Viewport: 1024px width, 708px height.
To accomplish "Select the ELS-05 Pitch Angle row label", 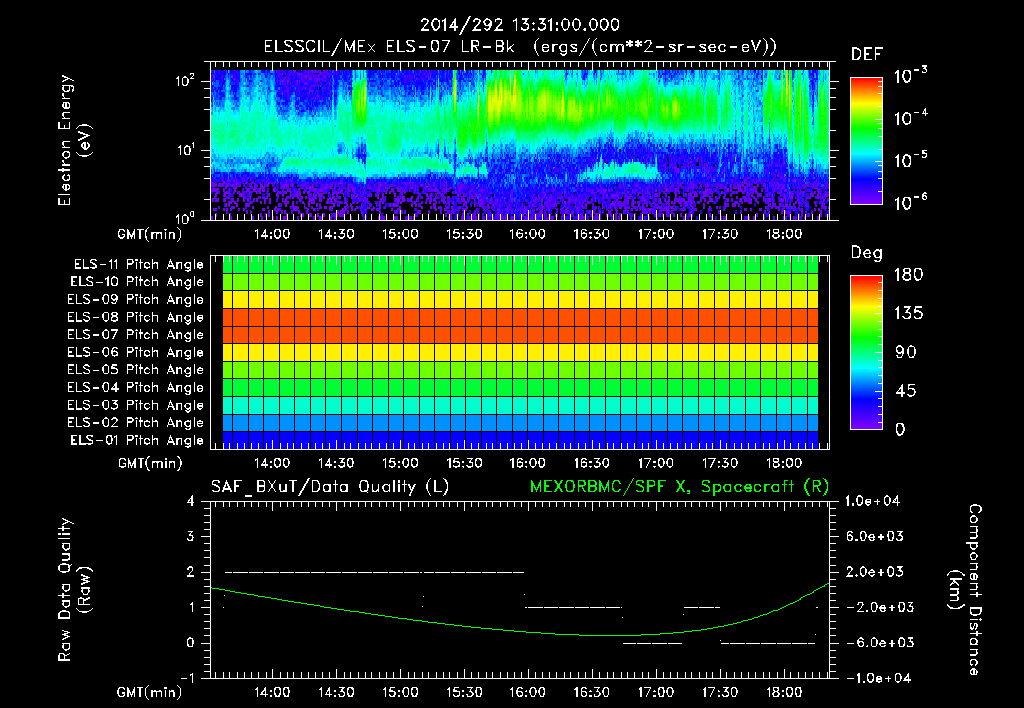I will point(135,370).
